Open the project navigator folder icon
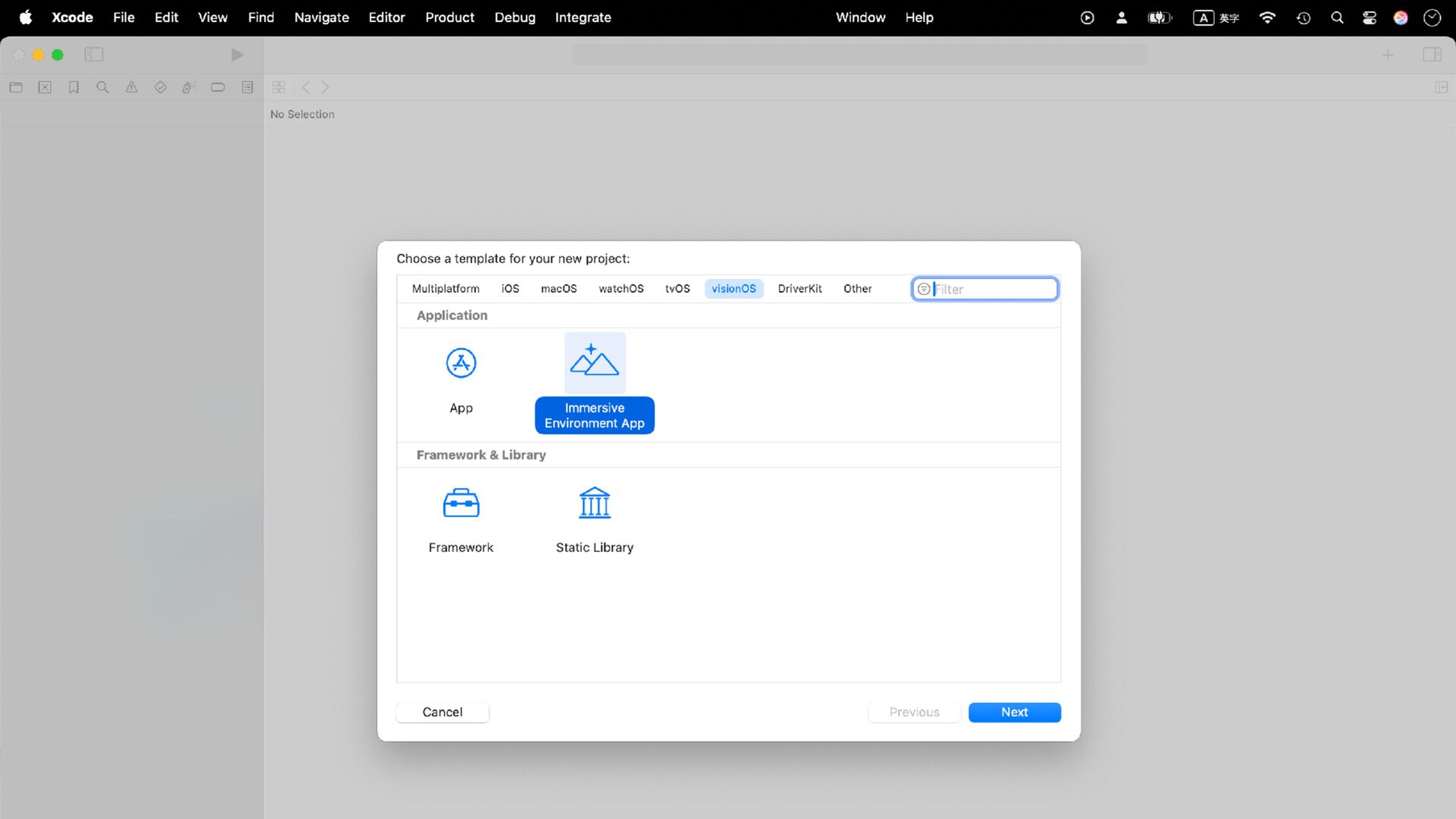This screenshot has height=819, width=1456. click(x=16, y=87)
